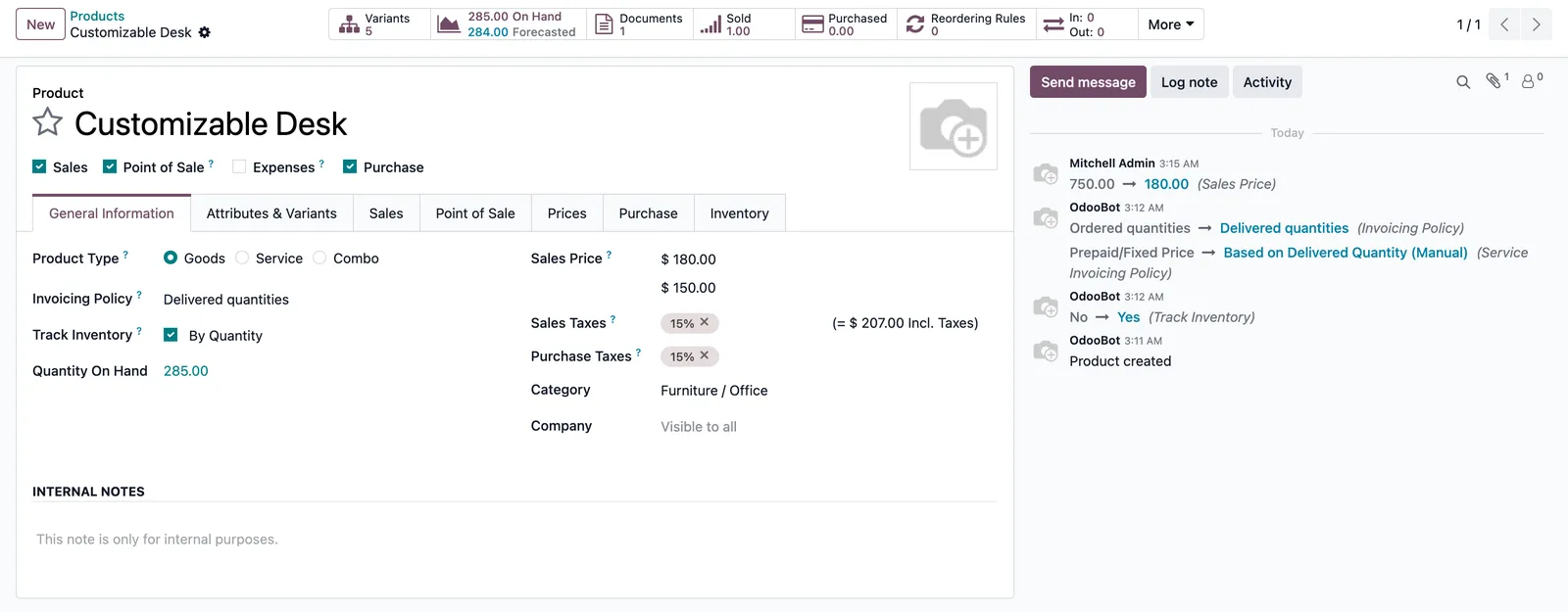
Task: Mark product as favorite with star icon
Action: (x=47, y=122)
